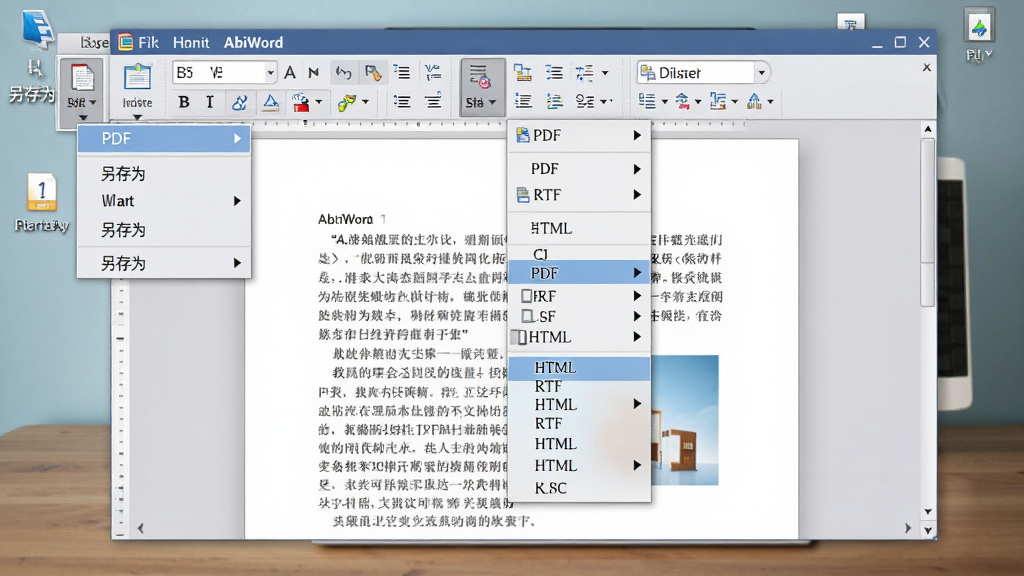Expand submenu arrow of highlighted PDF in left menu
The height and width of the screenshot is (576, 1024).
coord(238,138)
